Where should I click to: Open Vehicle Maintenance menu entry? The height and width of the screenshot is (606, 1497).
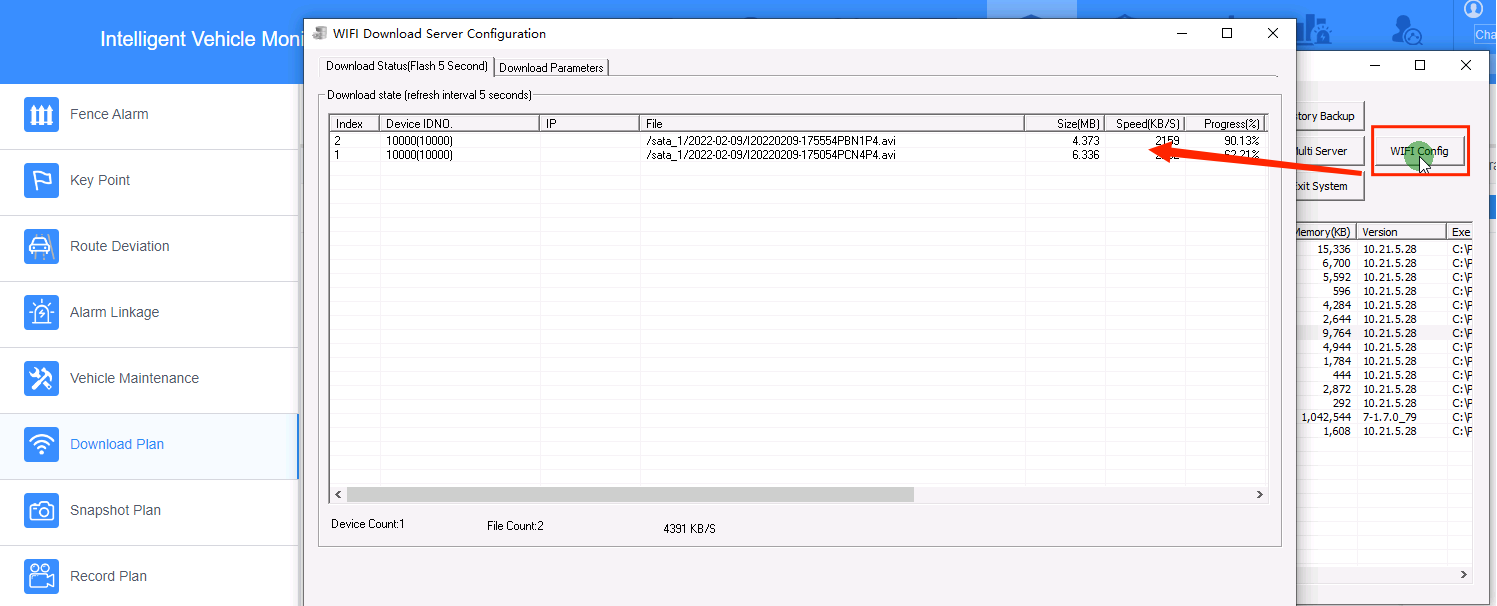click(134, 378)
